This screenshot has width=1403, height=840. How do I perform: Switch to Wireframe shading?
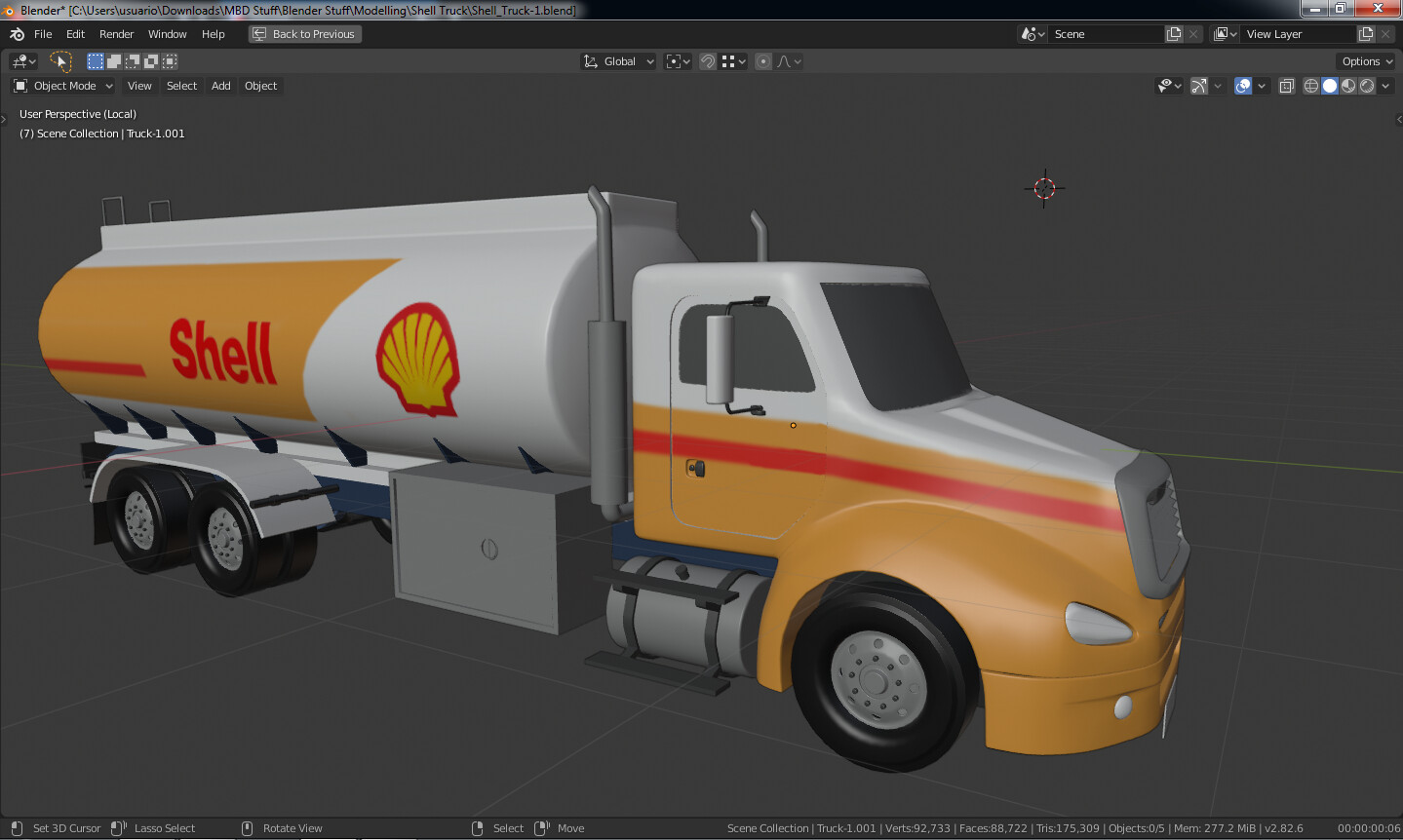tap(1311, 86)
